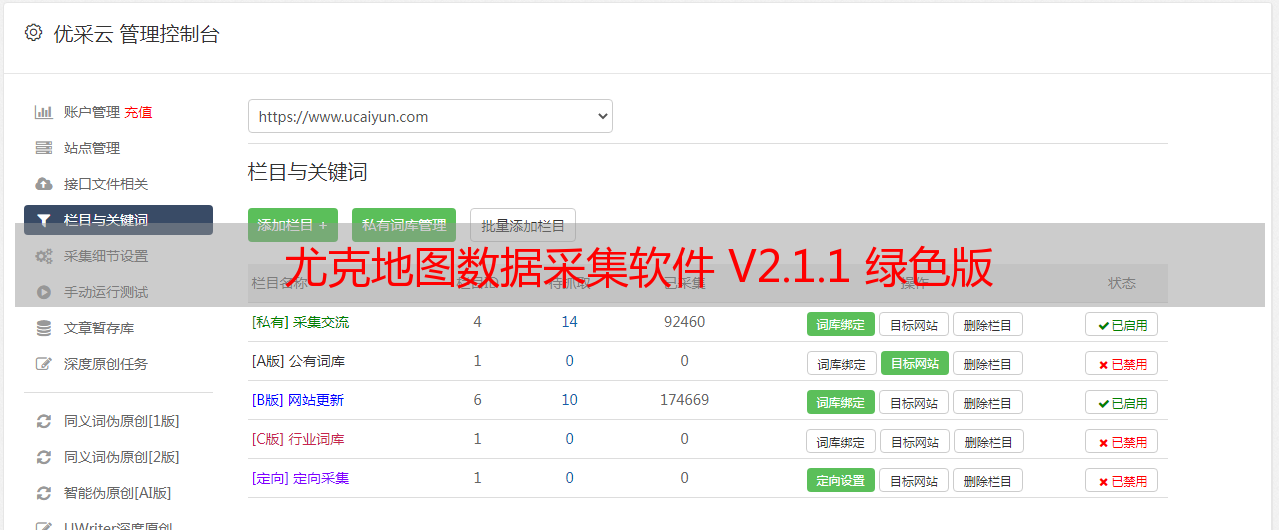This screenshot has width=1279, height=530.
Task: Click the 添加栏目 + button
Action: point(293,225)
